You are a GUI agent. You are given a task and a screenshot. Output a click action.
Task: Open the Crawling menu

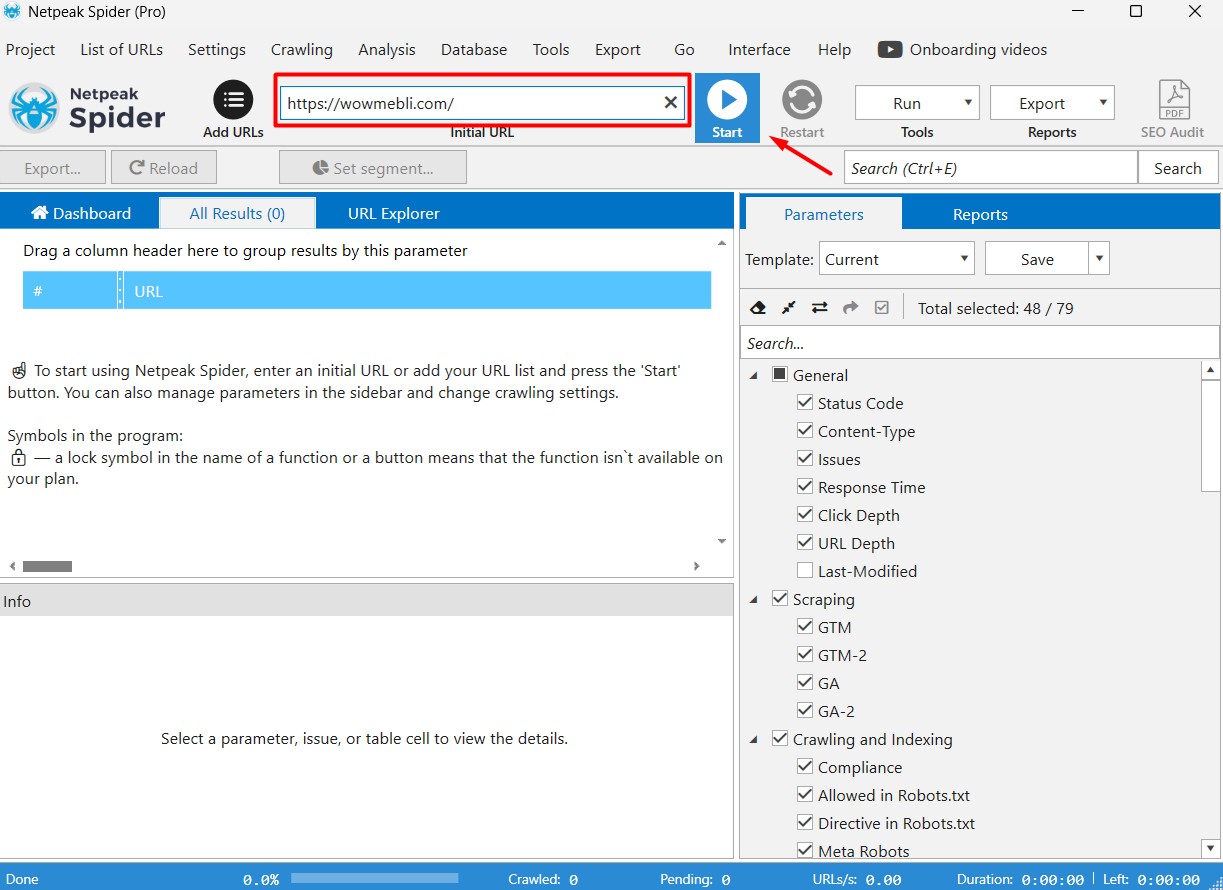point(302,49)
